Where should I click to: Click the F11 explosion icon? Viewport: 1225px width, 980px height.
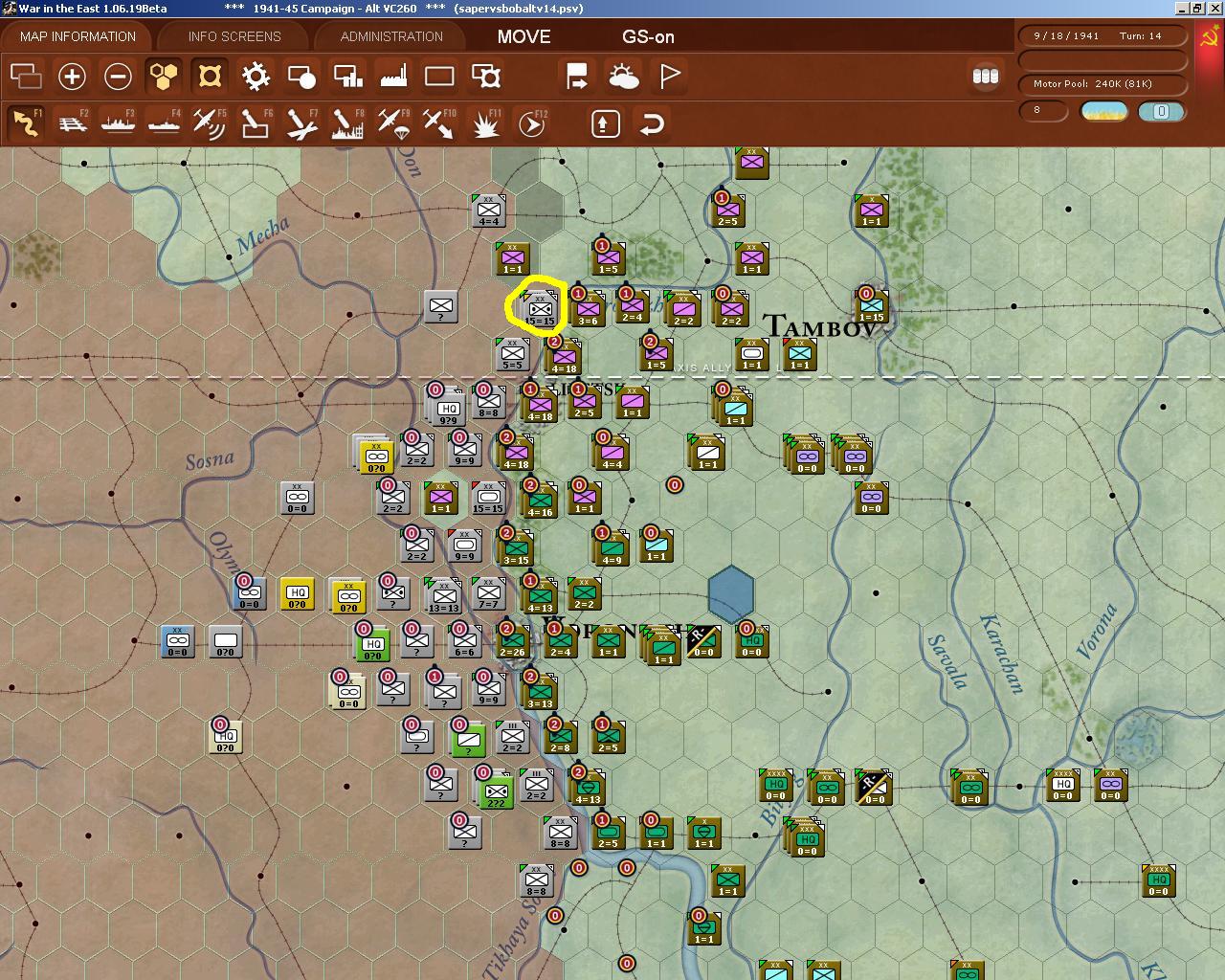tap(486, 123)
